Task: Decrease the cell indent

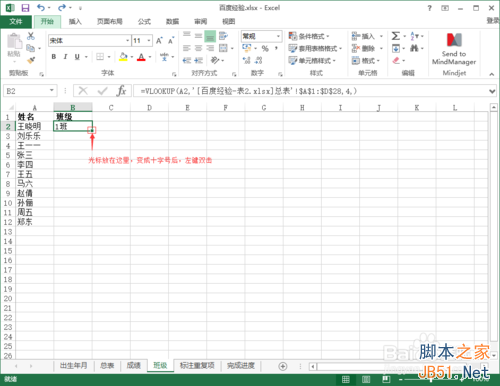Action: tap(187, 60)
